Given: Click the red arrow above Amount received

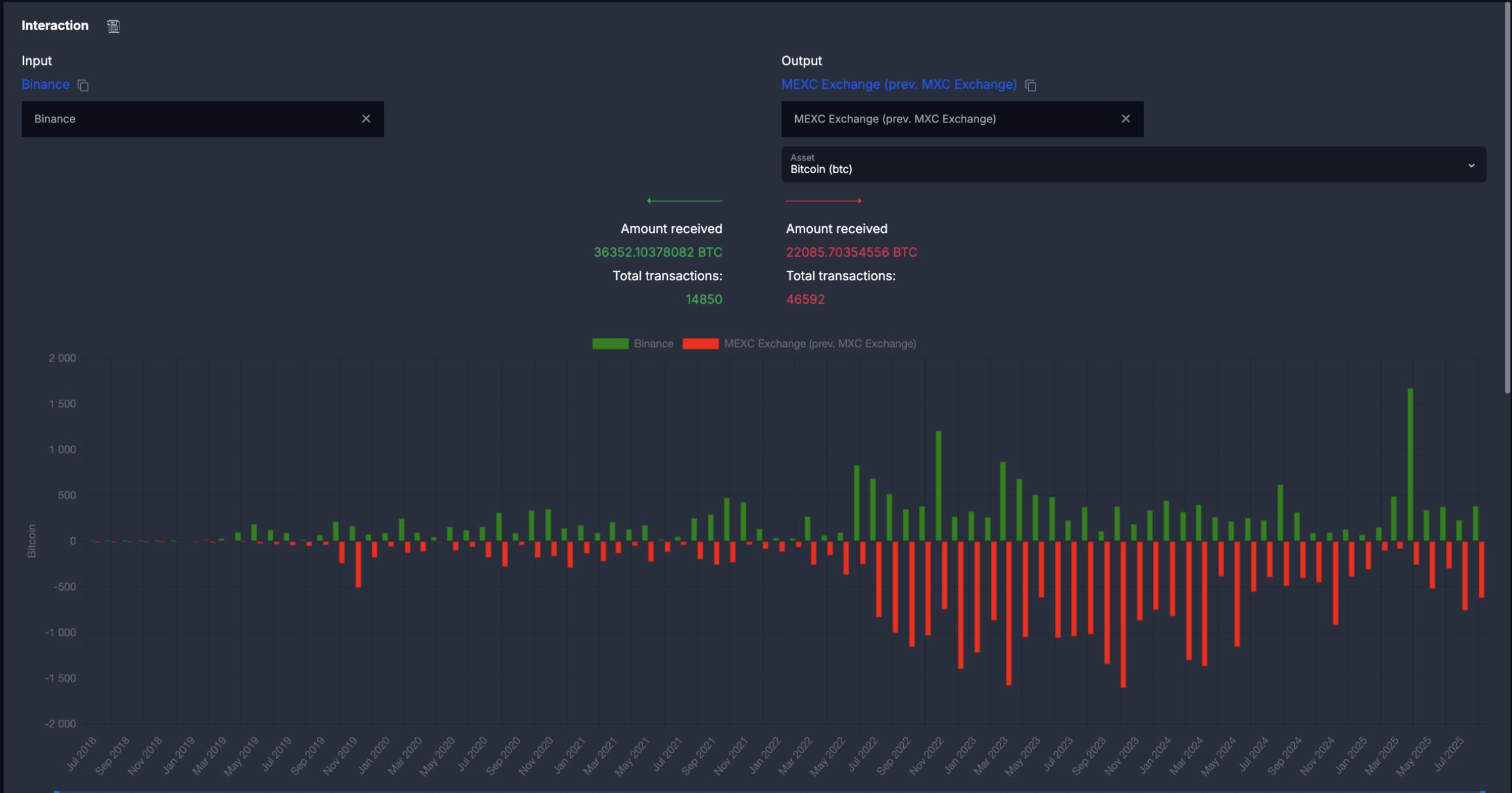Looking at the screenshot, I should [823, 201].
